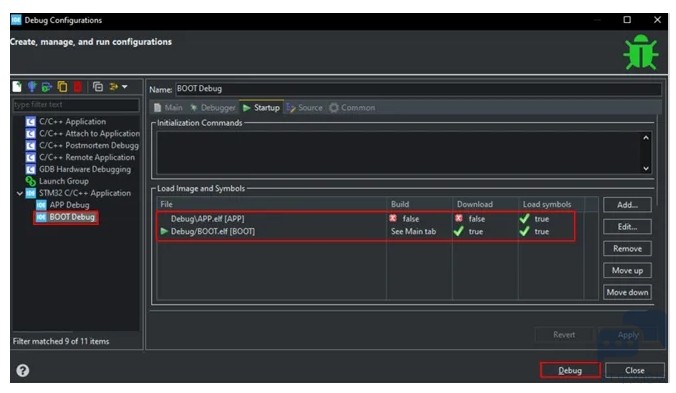The height and width of the screenshot is (393, 676).
Task: Collapse the STM32 C/C++ Application node
Action: pos(19,193)
